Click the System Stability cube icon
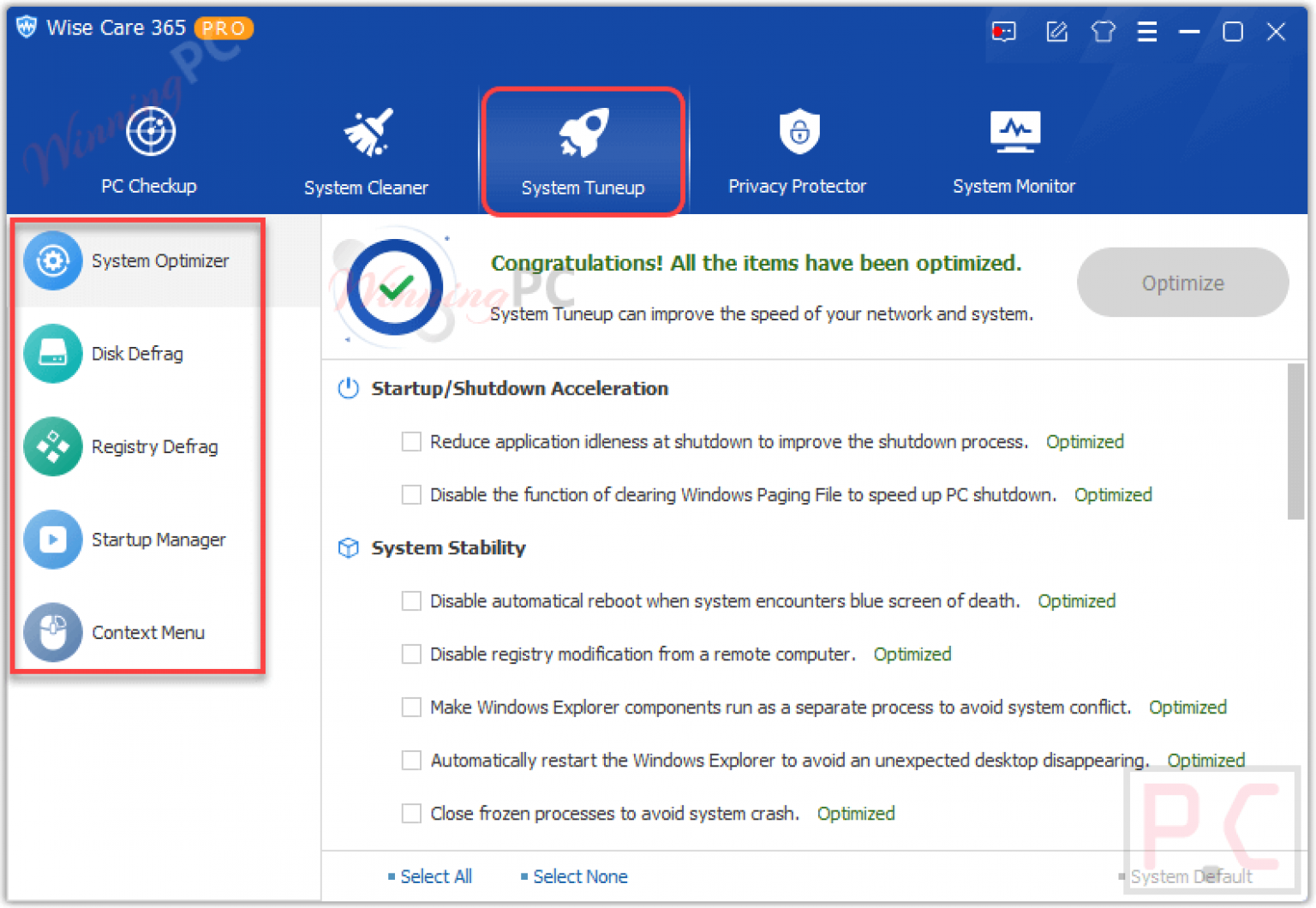This screenshot has width=1316, height=908. point(348,548)
